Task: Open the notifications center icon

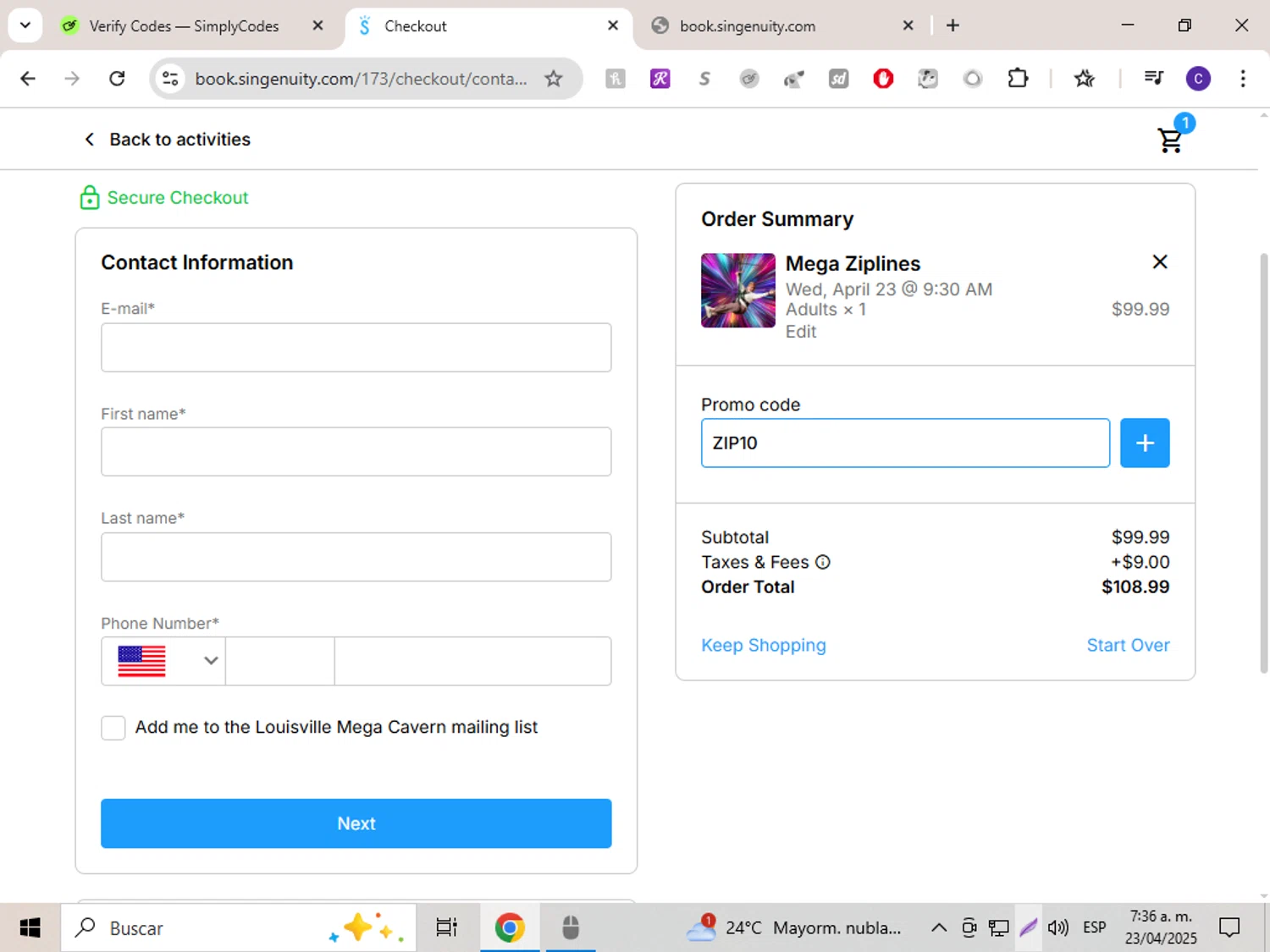Action: click(x=1229, y=928)
